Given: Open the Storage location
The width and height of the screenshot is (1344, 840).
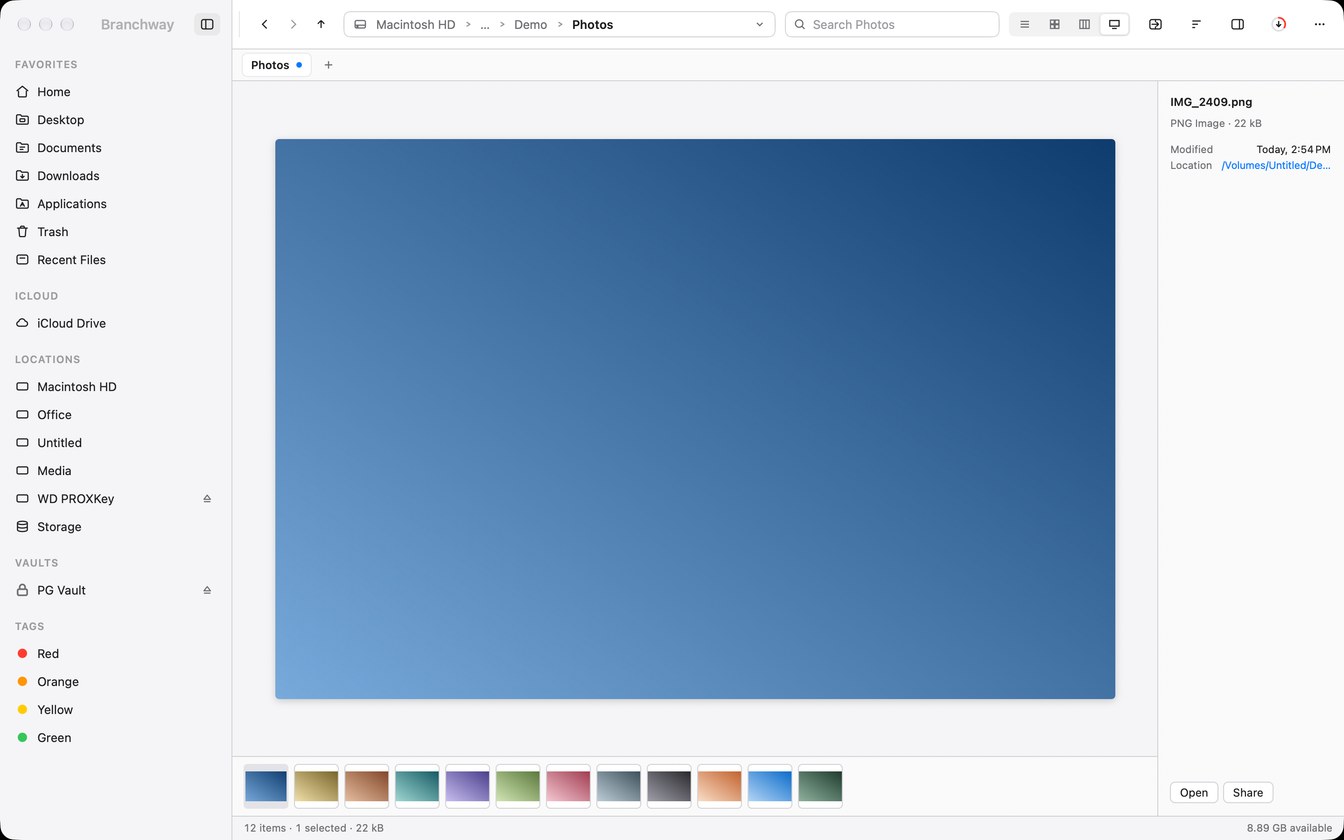Looking at the screenshot, I should tap(116, 527).
